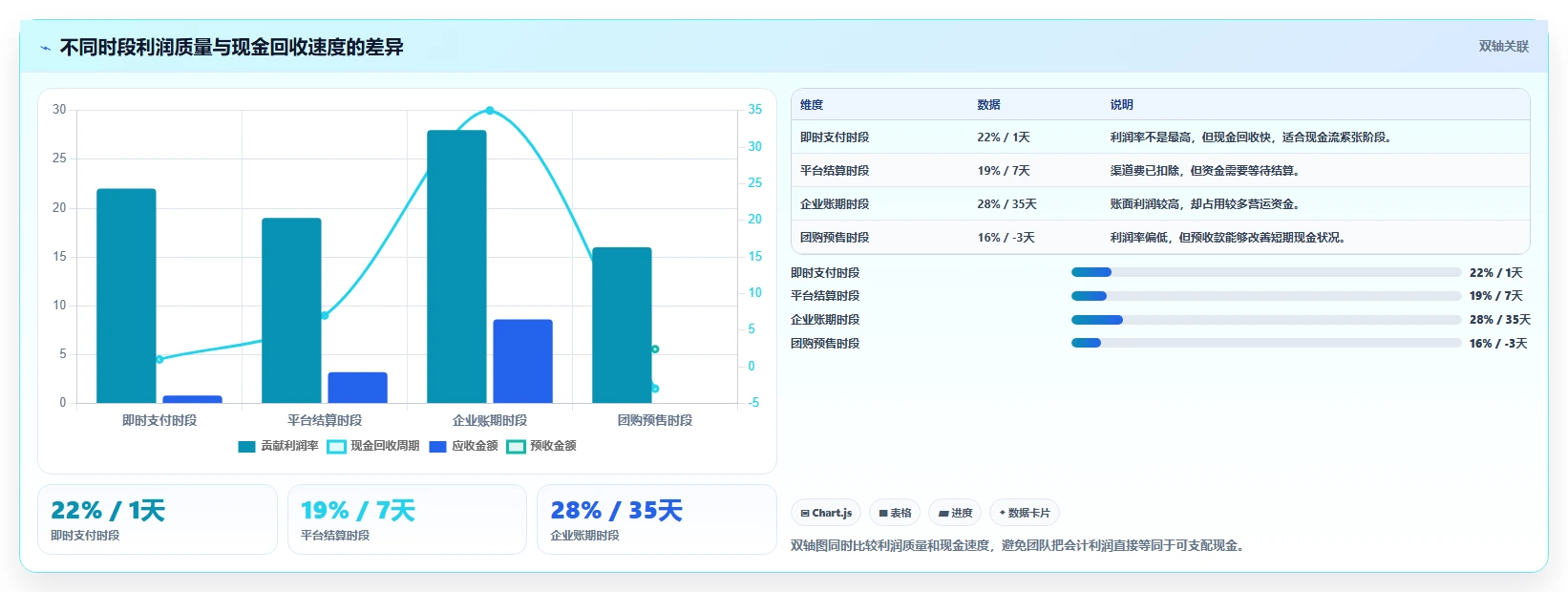
Task: Click the line peak point at 企业账期时段
Action: [x=490, y=111]
